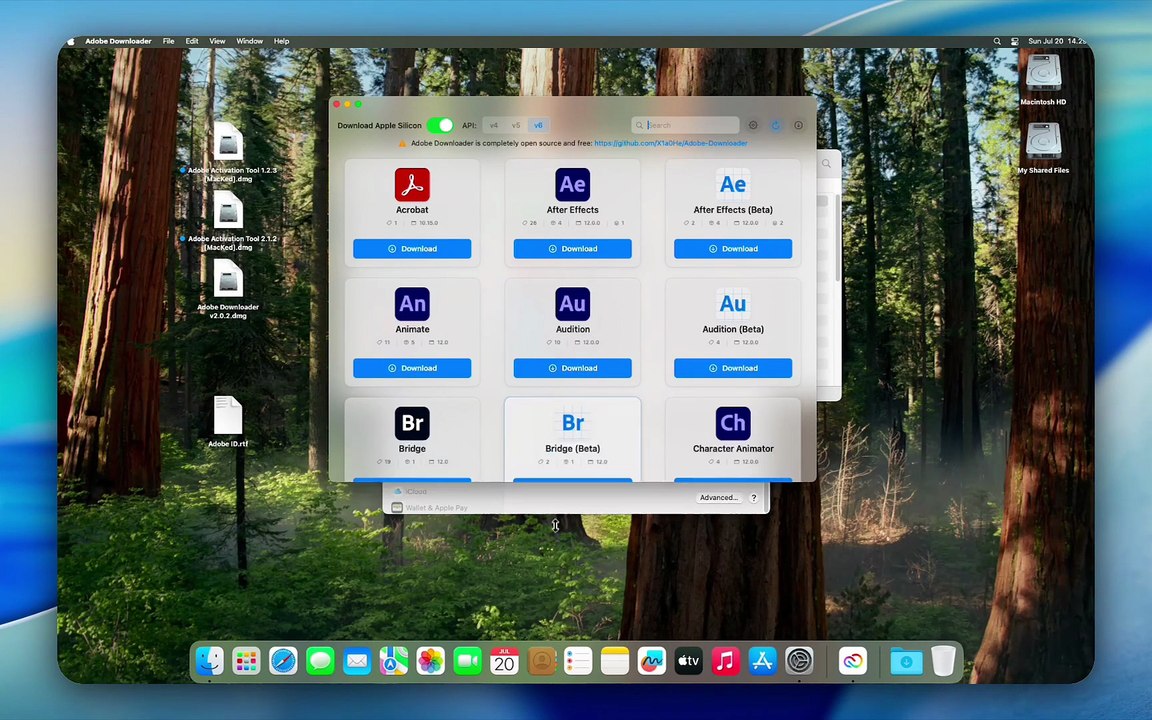This screenshot has height=720, width=1152.
Task: Open the File menu
Action: [x=168, y=41]
